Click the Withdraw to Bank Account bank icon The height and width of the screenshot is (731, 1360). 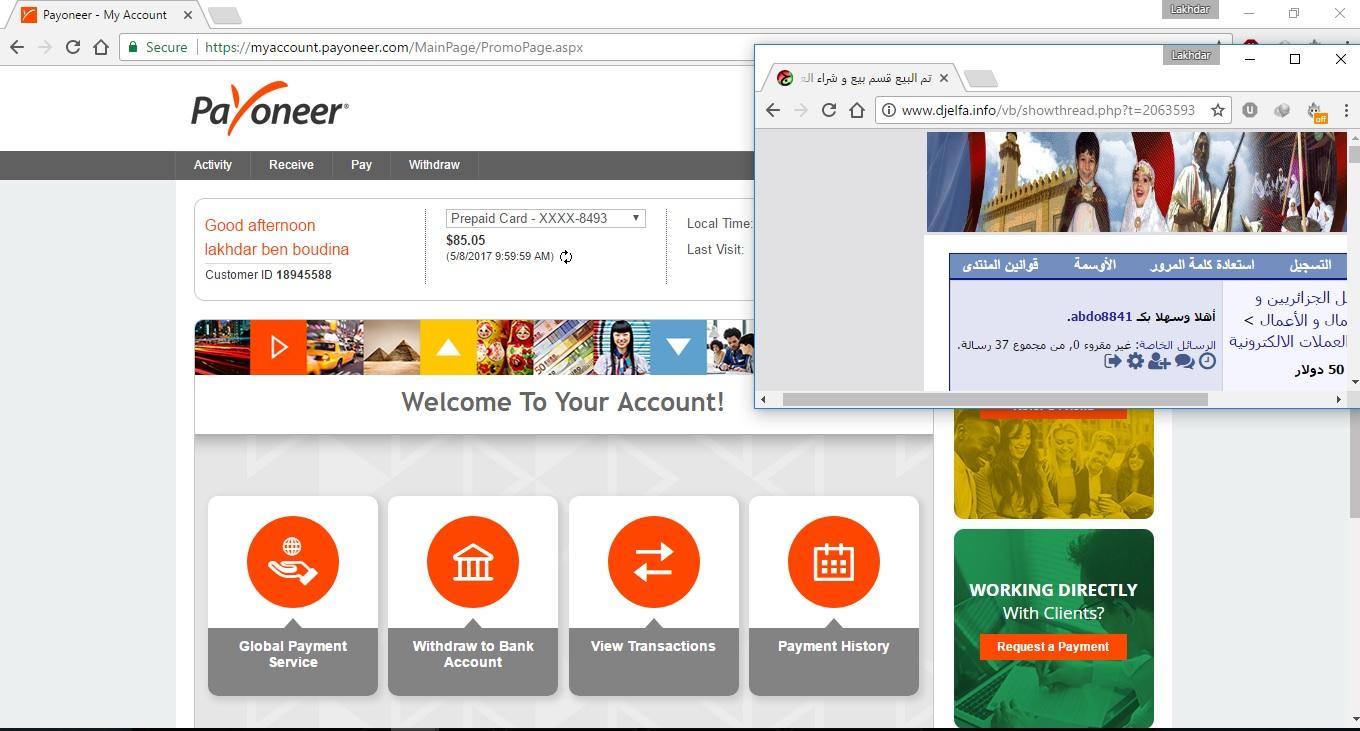point(473,562)
